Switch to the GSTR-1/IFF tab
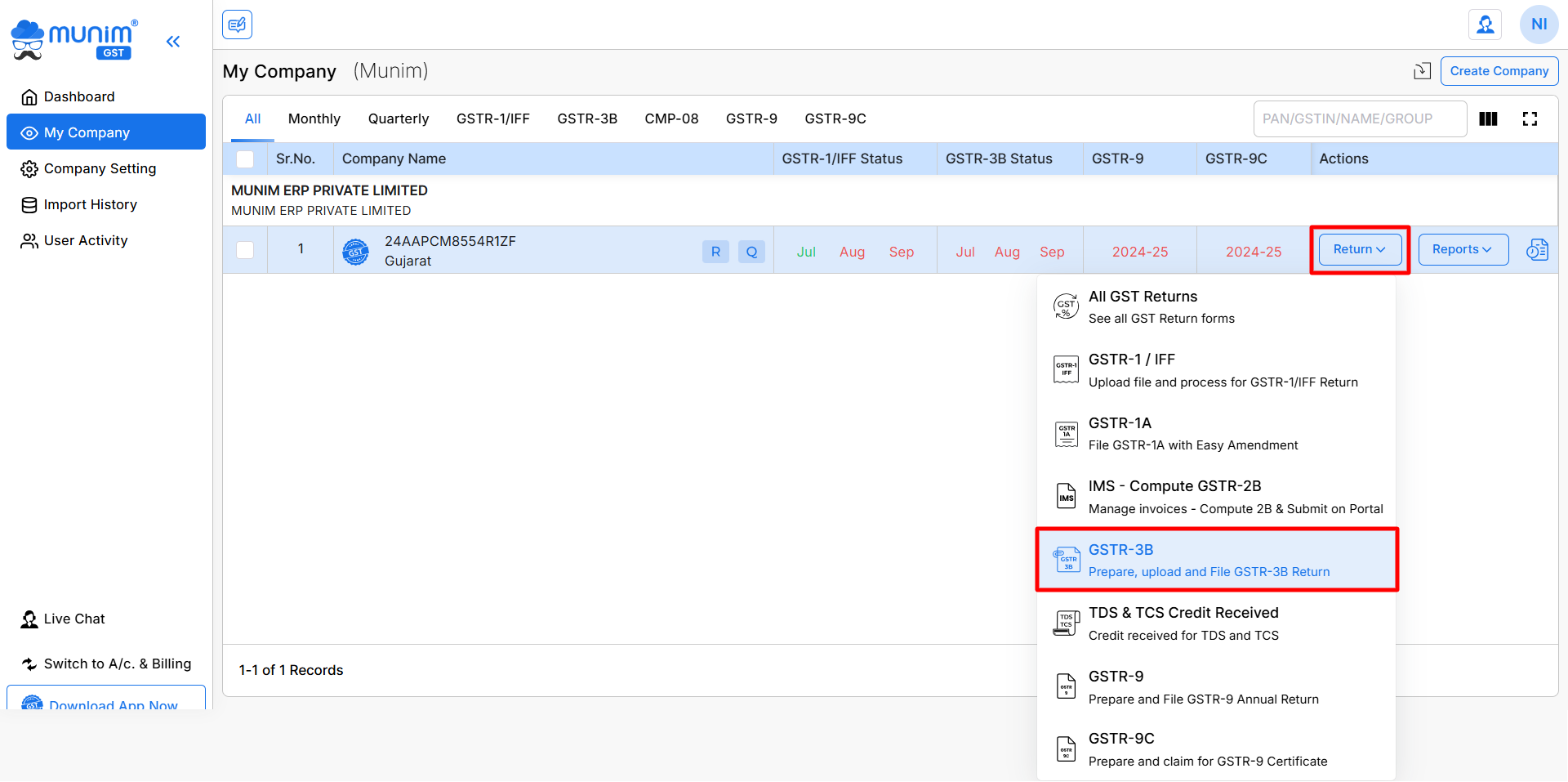The height and width of the screenshot is (782, 1568). [x=493, y=118]
